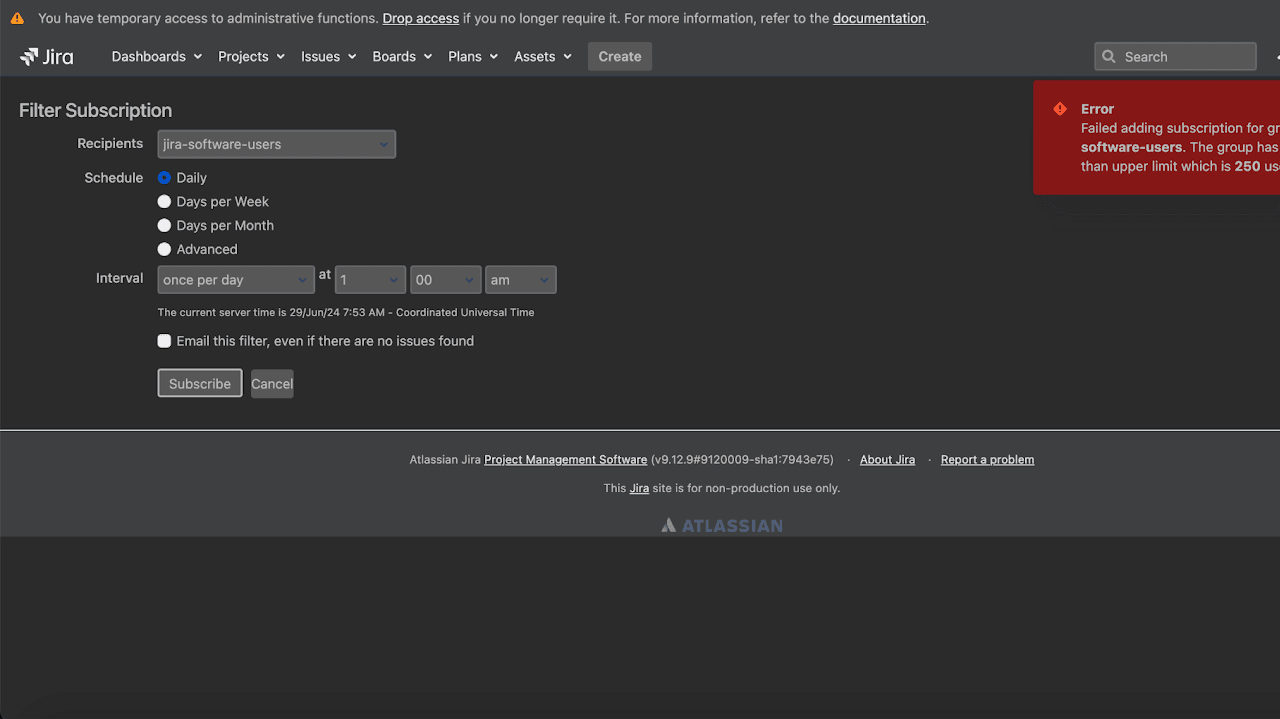Open the minutes dropdown showing 00

pyautogui.click(x=445, y=279)
